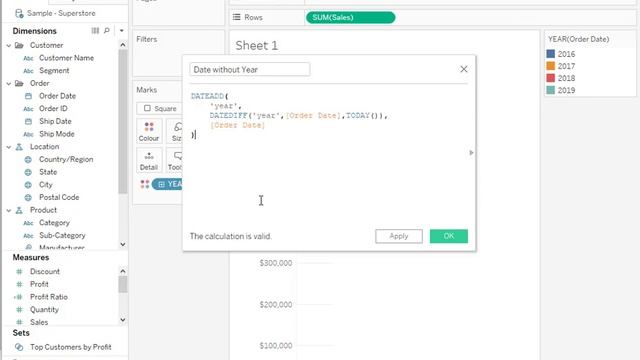Viewport: 640px width, 360px height.
Task: Click the globe icon beside Postal Code
Action: (28, 198)
